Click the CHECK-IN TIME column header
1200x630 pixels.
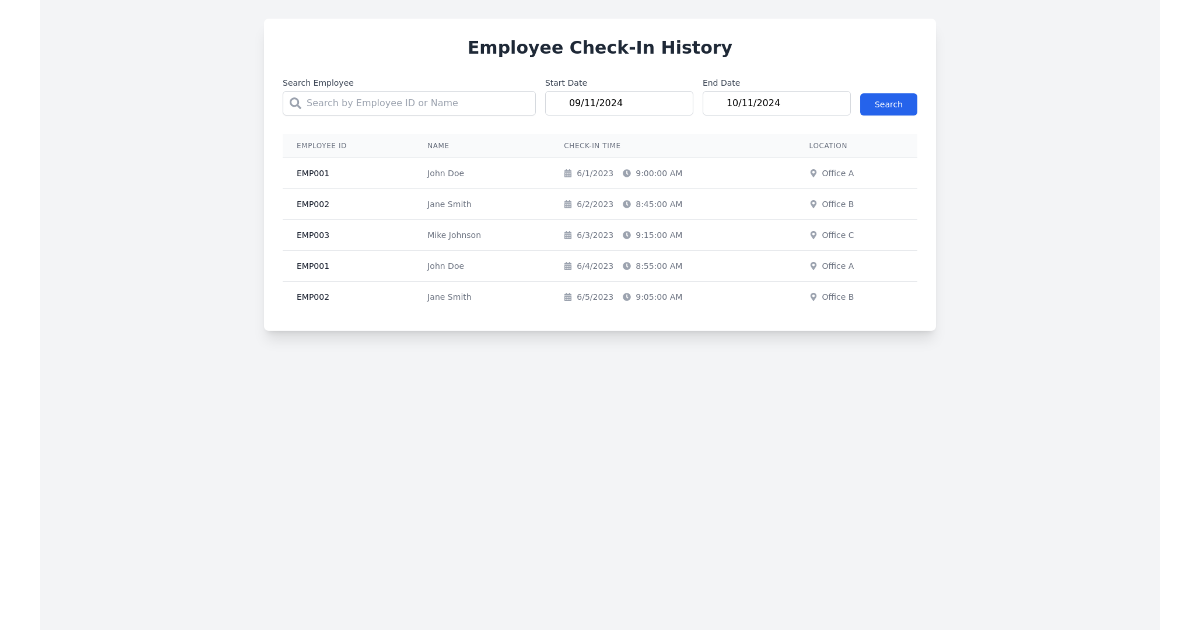click(593, 145)
